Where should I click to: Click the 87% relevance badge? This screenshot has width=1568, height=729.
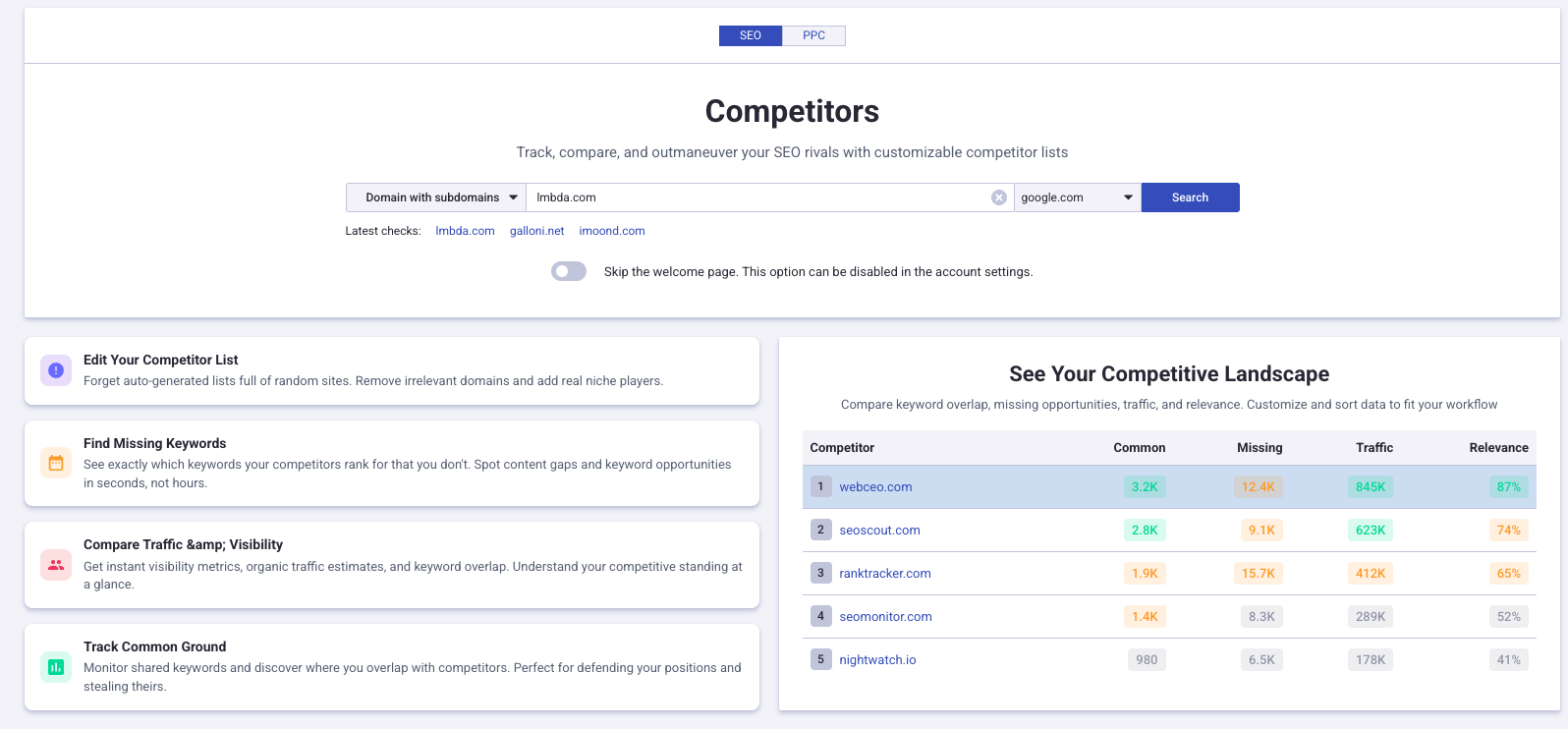pyautogui.click(x=1509, y=486)
